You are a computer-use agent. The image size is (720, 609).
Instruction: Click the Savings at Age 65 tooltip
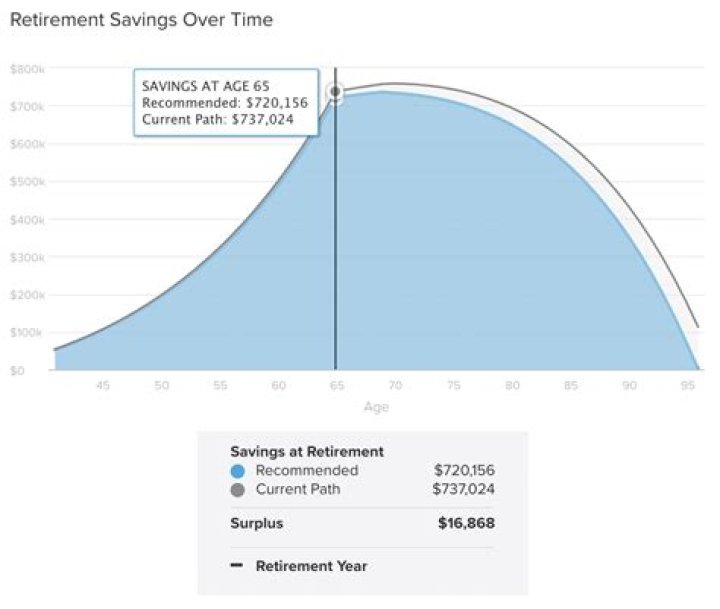[225, 103]
